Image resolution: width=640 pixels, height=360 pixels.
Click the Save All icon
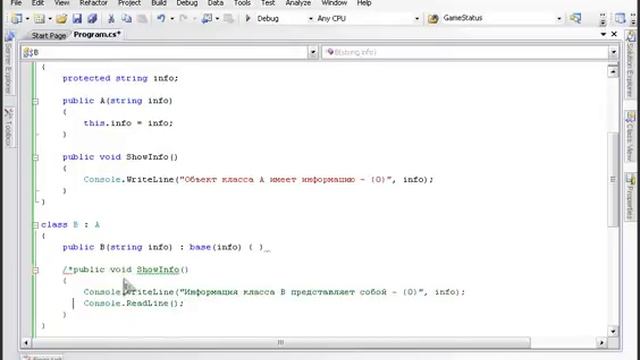click(92, 18)
